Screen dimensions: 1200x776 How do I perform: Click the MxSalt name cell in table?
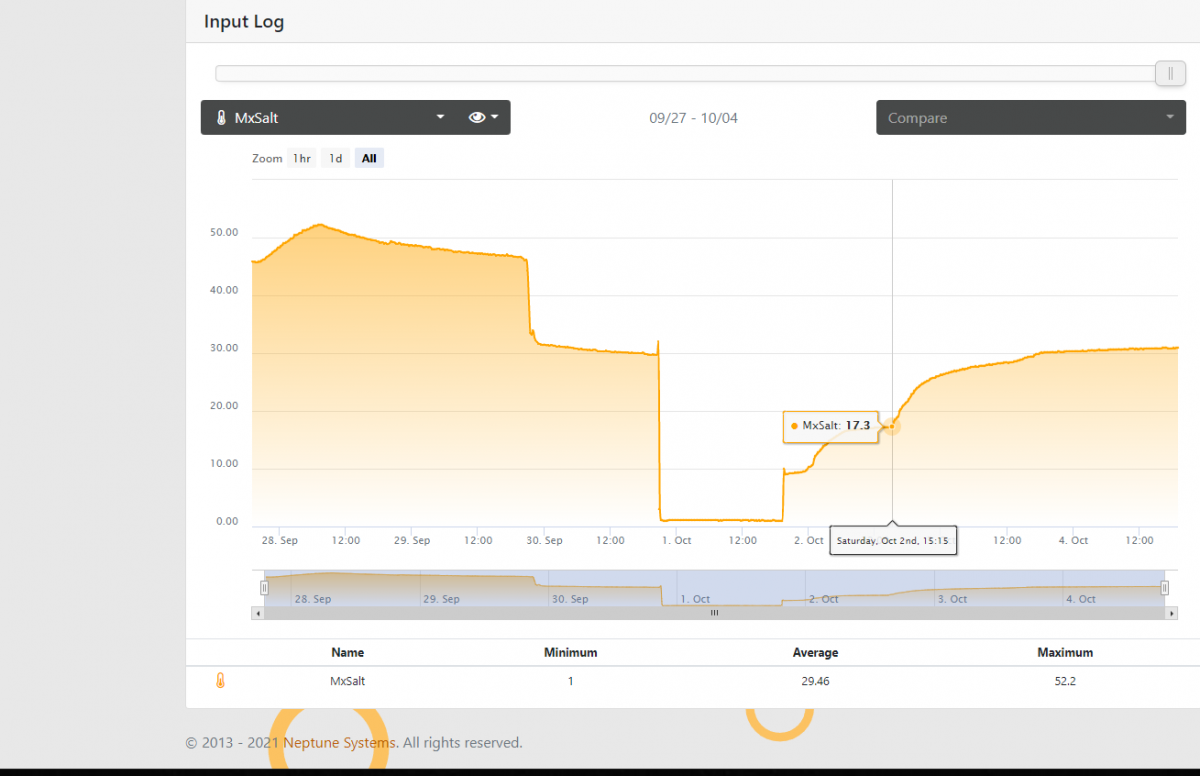[347, 681]
